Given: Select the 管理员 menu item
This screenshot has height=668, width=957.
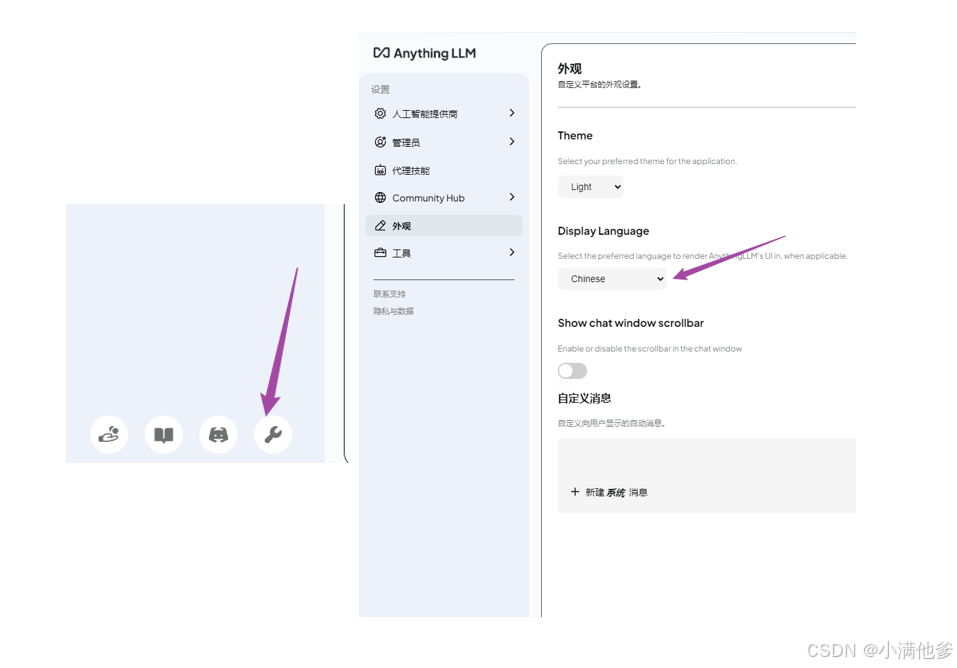Looking at the screenshot, I should [x=444, y=142].
